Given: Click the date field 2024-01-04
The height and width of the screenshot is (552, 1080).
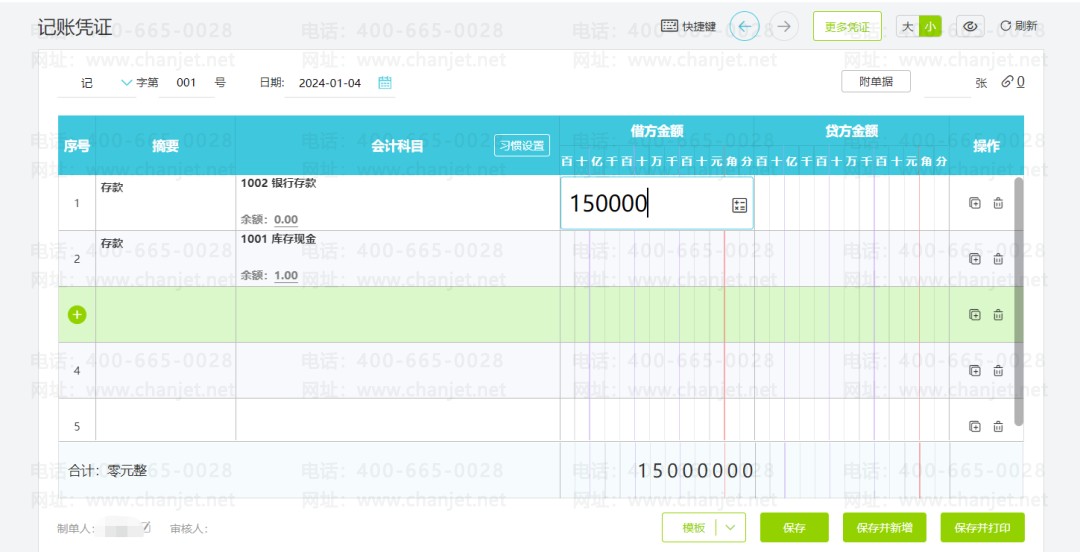Looking at the screenshot, I should pos(330,83).
